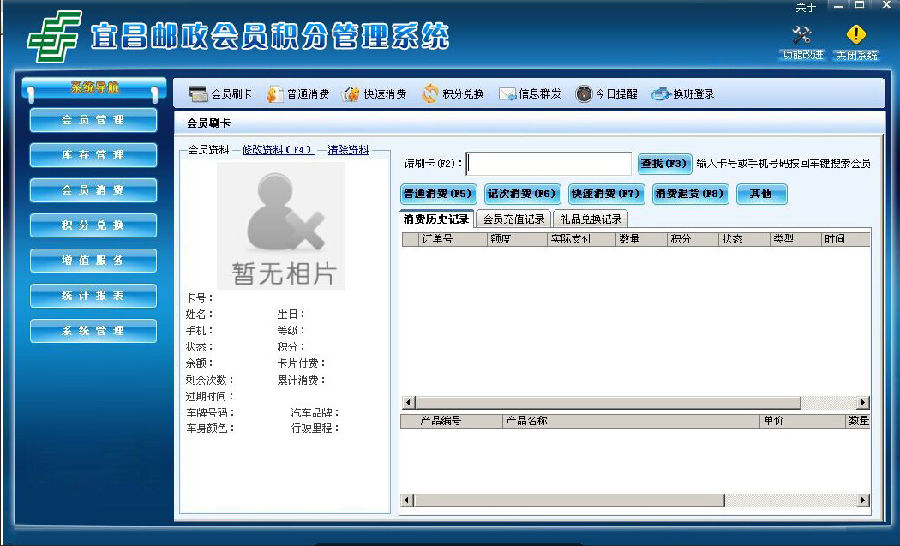Open 会员管理 in the navigation sidebar
This screenshot has height=546, width=900.
pyautogui.click(x=94, y=121)
